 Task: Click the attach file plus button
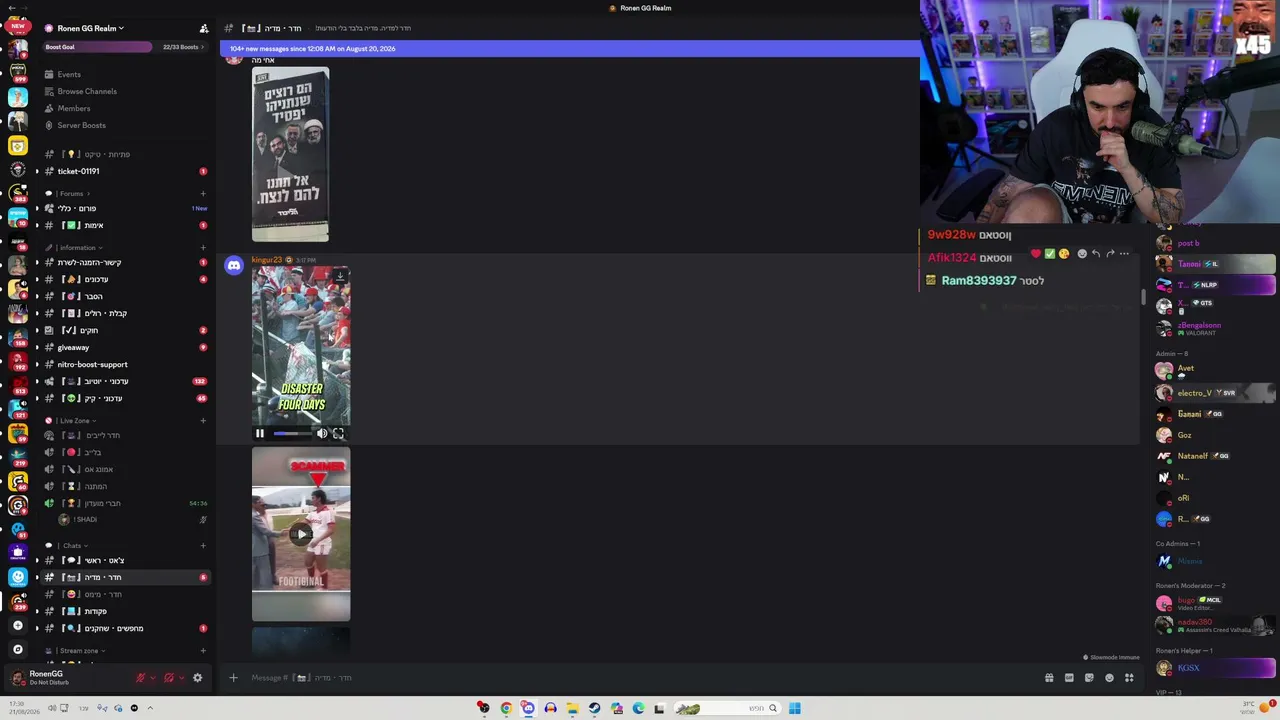(233, 678)
